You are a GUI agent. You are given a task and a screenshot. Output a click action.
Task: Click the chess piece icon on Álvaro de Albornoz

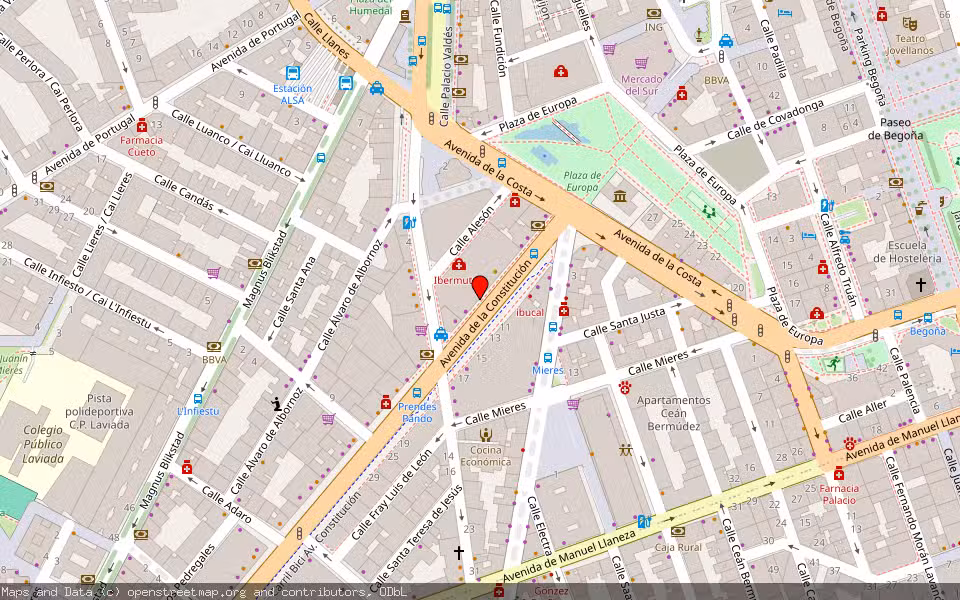tap(277, 404)
